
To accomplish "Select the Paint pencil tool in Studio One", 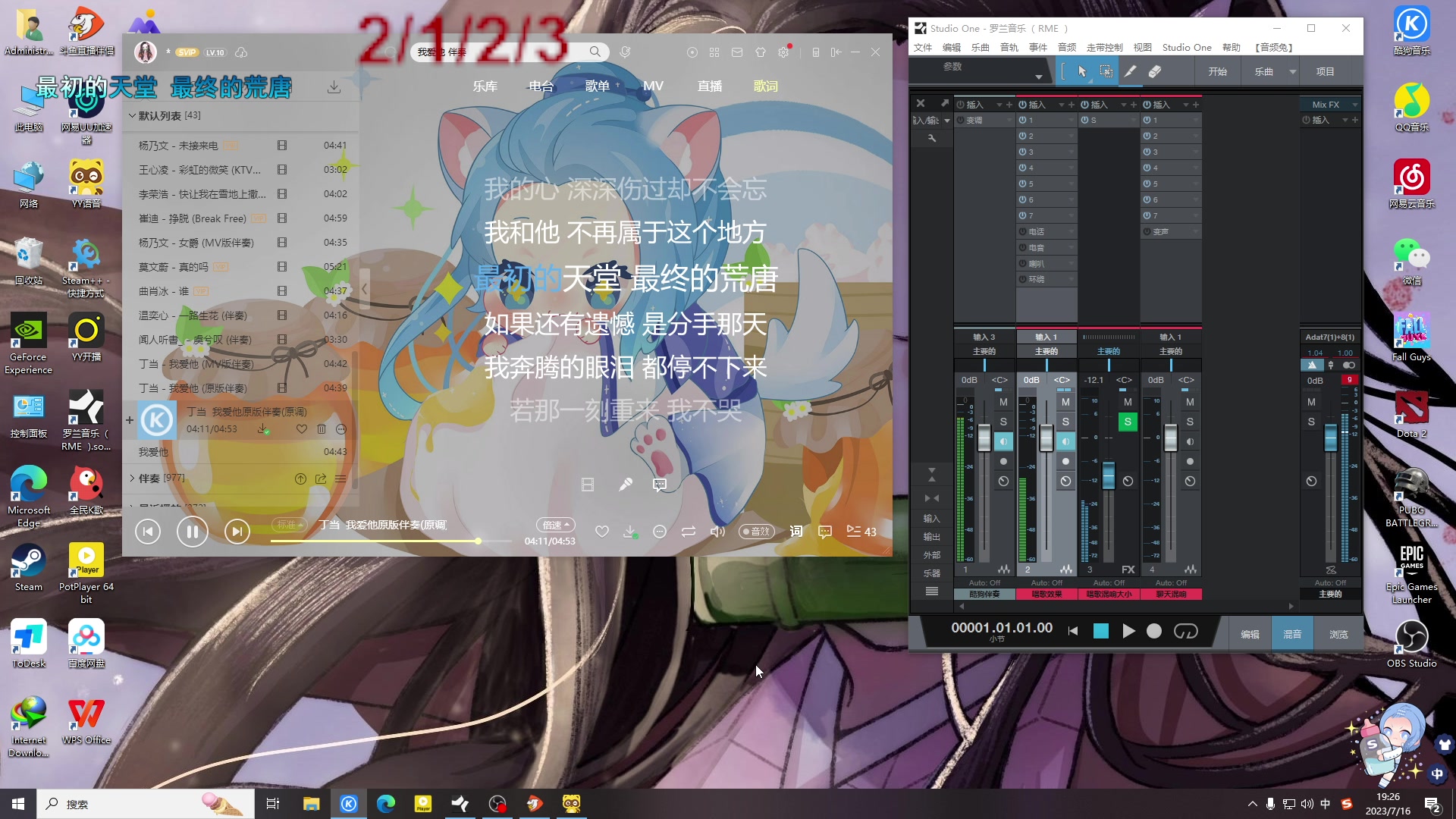I will click(x=1130, y=71).
